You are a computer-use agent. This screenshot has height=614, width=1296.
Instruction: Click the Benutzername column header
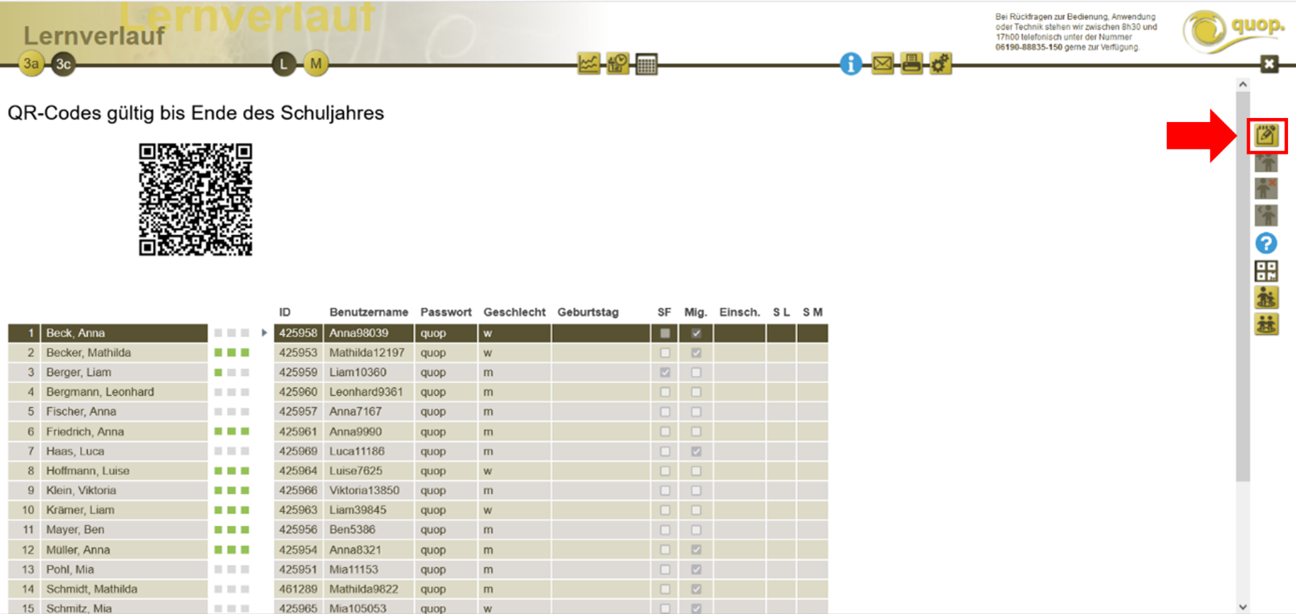[x=367, y=312]
